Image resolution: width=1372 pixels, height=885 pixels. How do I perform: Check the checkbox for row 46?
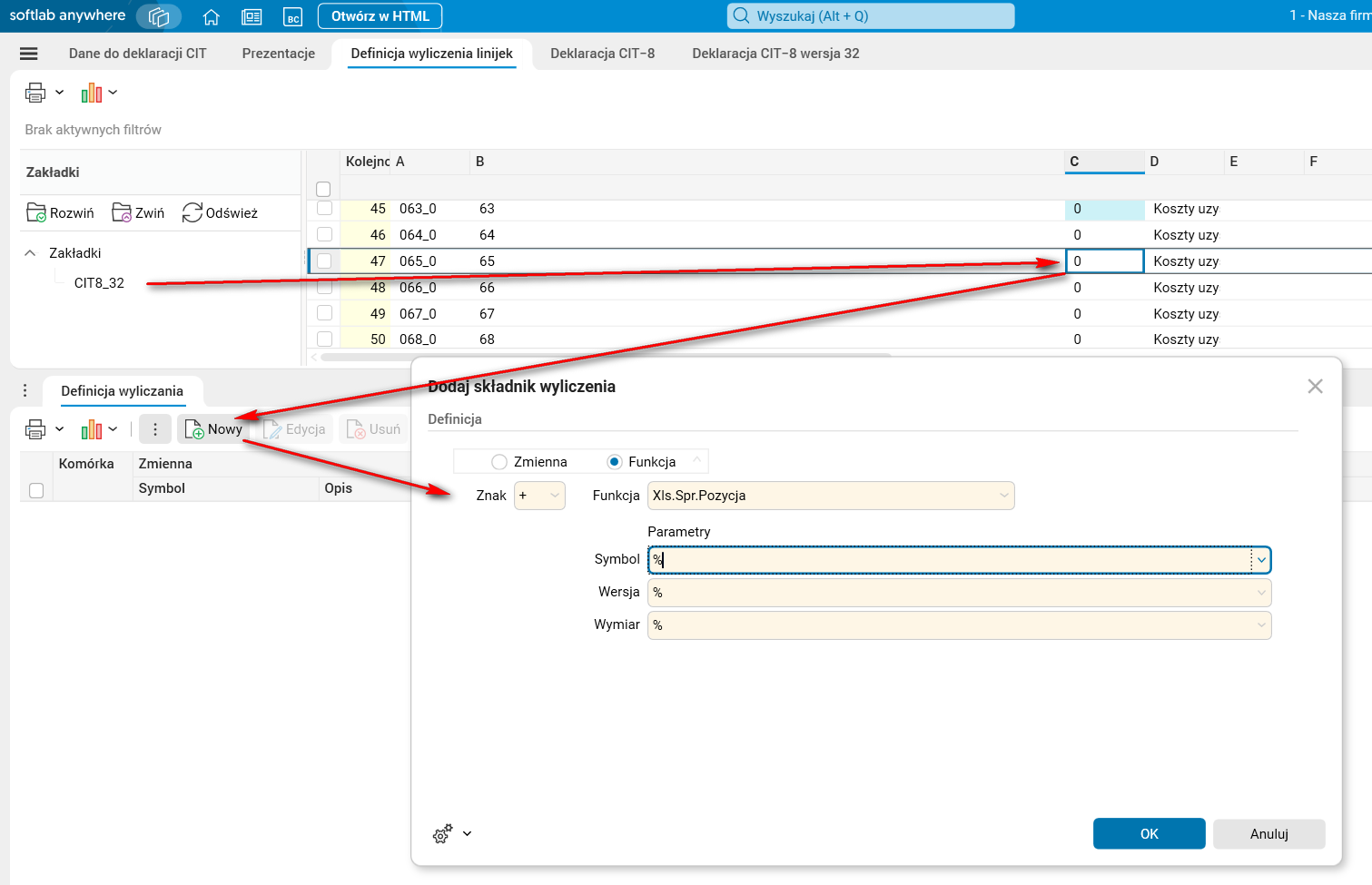pos(324,235)
